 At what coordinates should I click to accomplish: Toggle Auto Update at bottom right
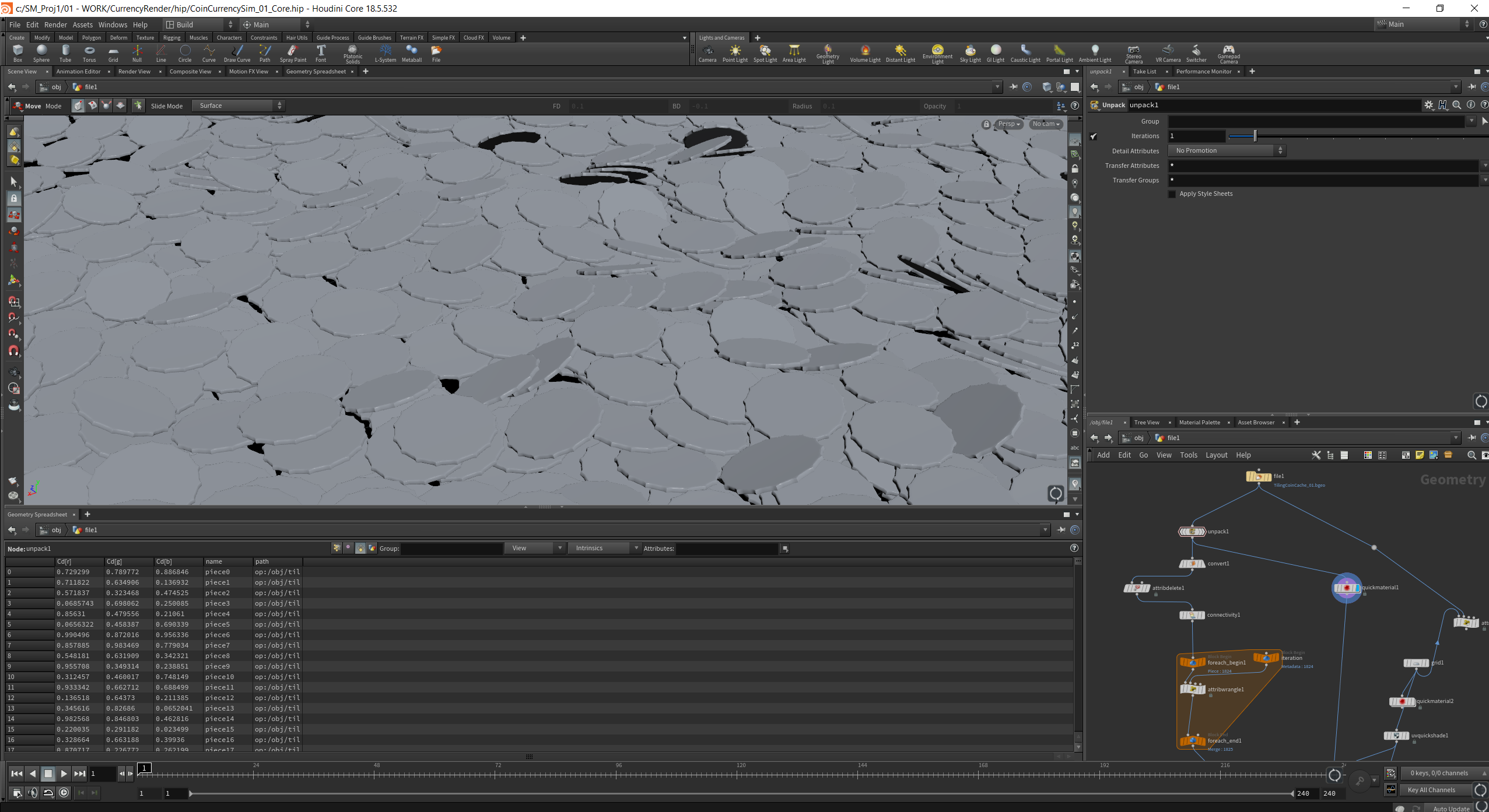[x=1451, y=808]
